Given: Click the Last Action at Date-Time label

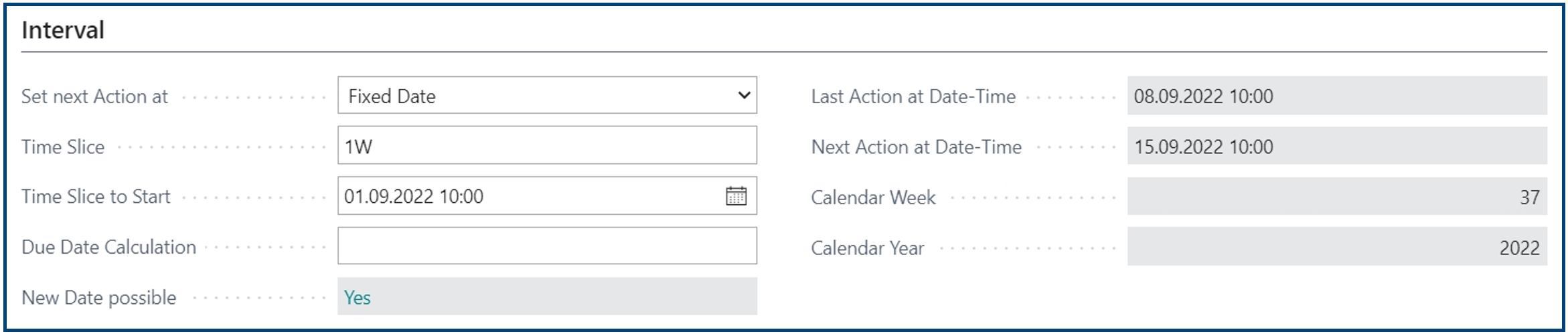Looking at the screenshot, I should tap(913, 96).
